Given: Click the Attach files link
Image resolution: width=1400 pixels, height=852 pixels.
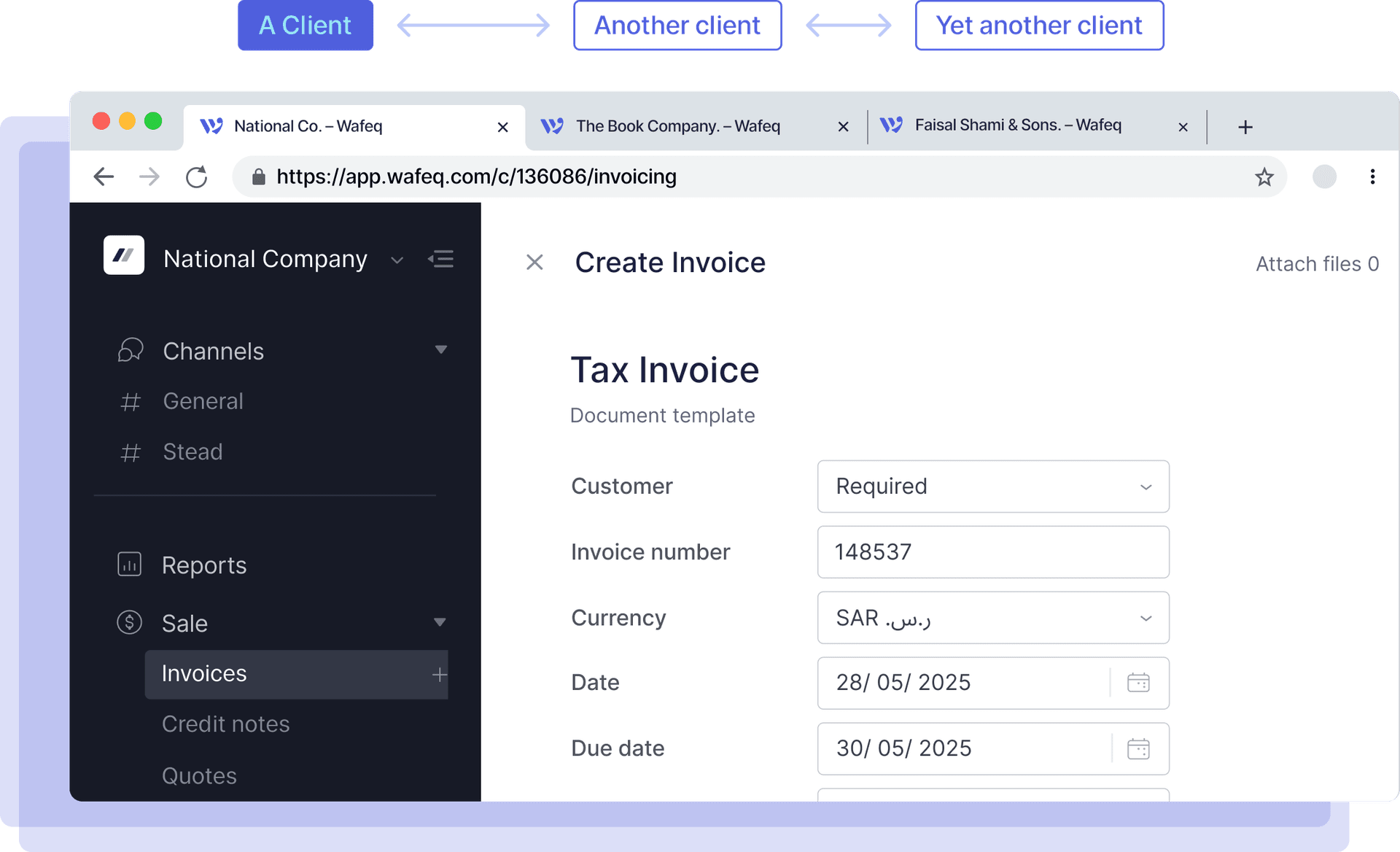Looking at the screenshot, I should (1316, 263).
